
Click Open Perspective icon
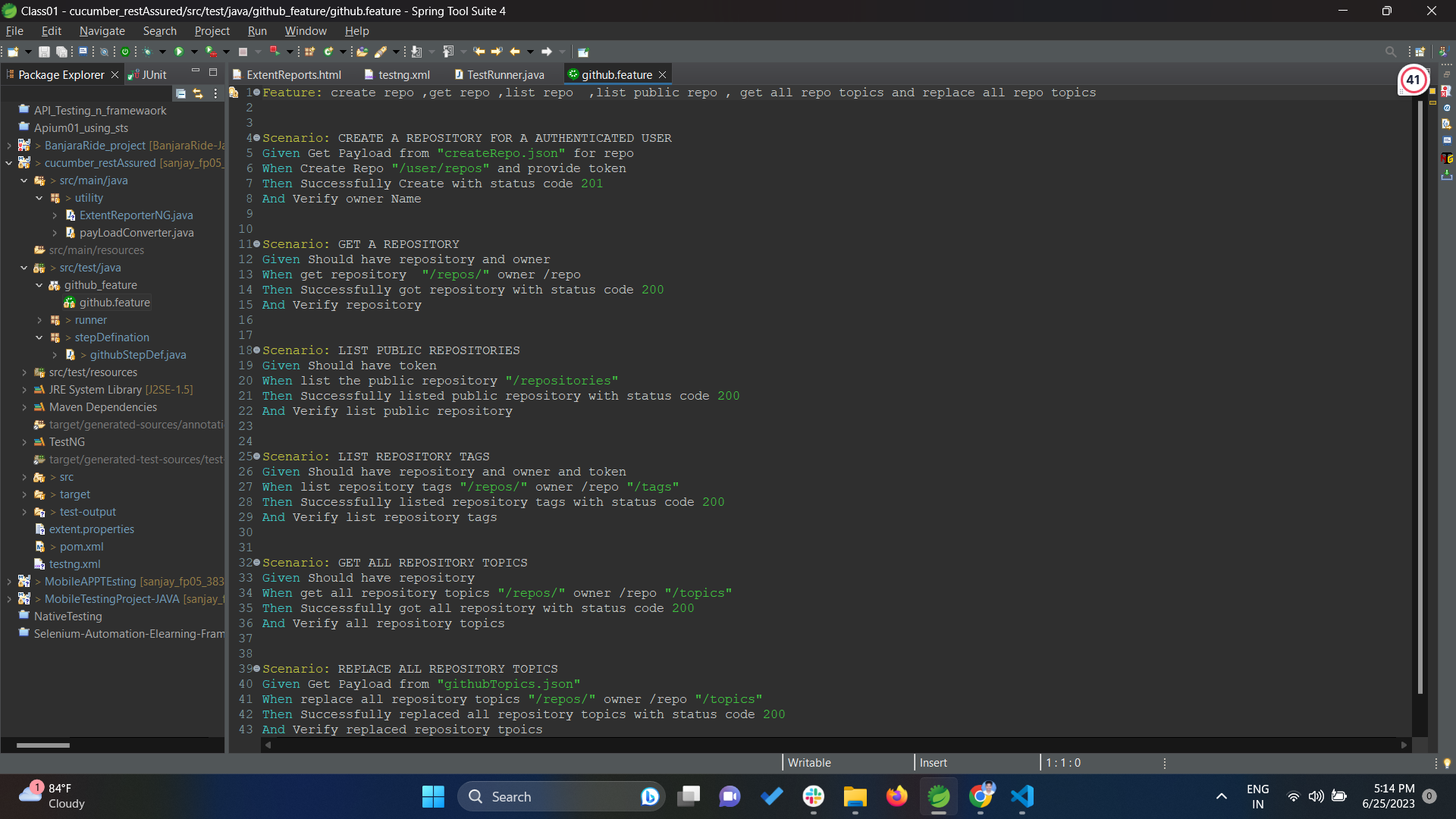(x=1420, y=52)
